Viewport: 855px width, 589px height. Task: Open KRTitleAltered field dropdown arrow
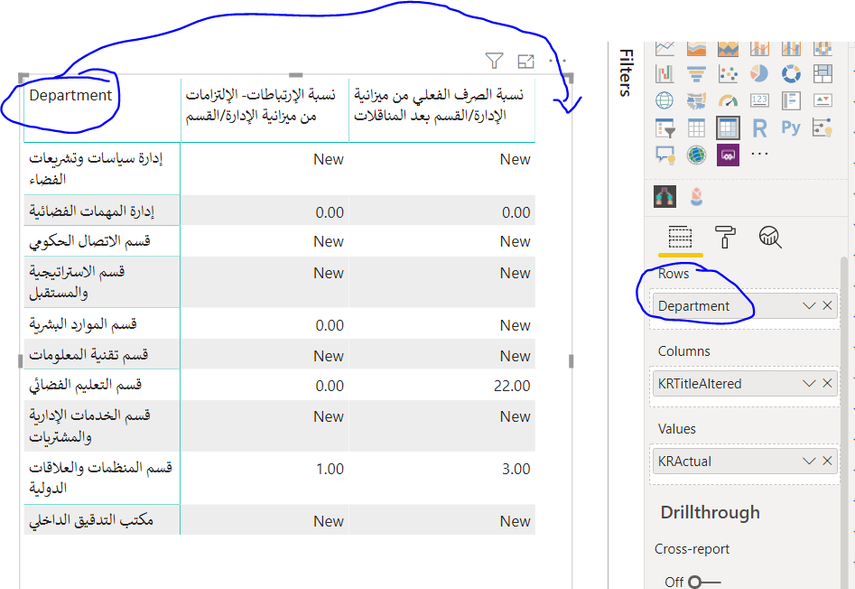(x=809, y=383)
